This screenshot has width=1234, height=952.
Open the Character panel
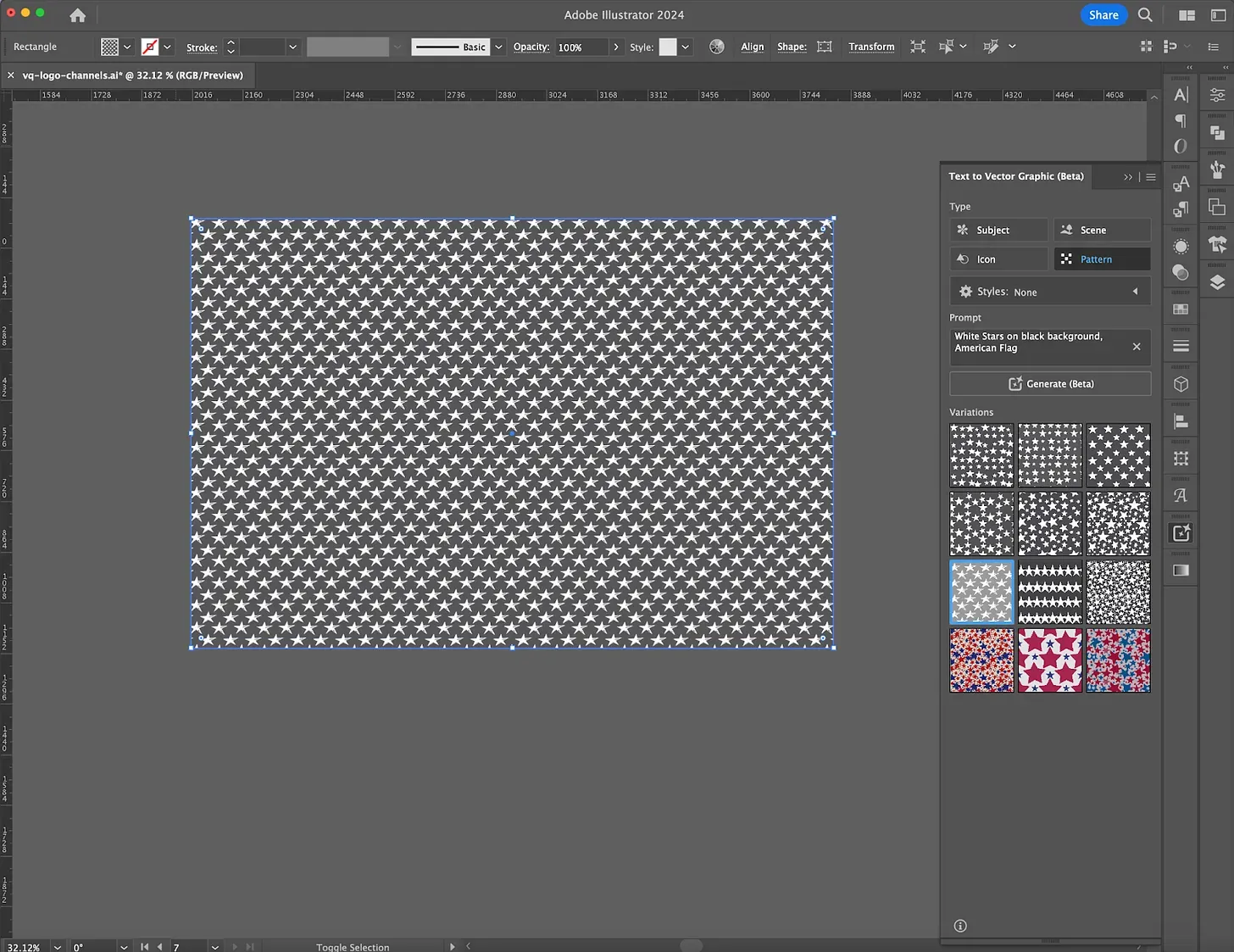click(1181, 95)
